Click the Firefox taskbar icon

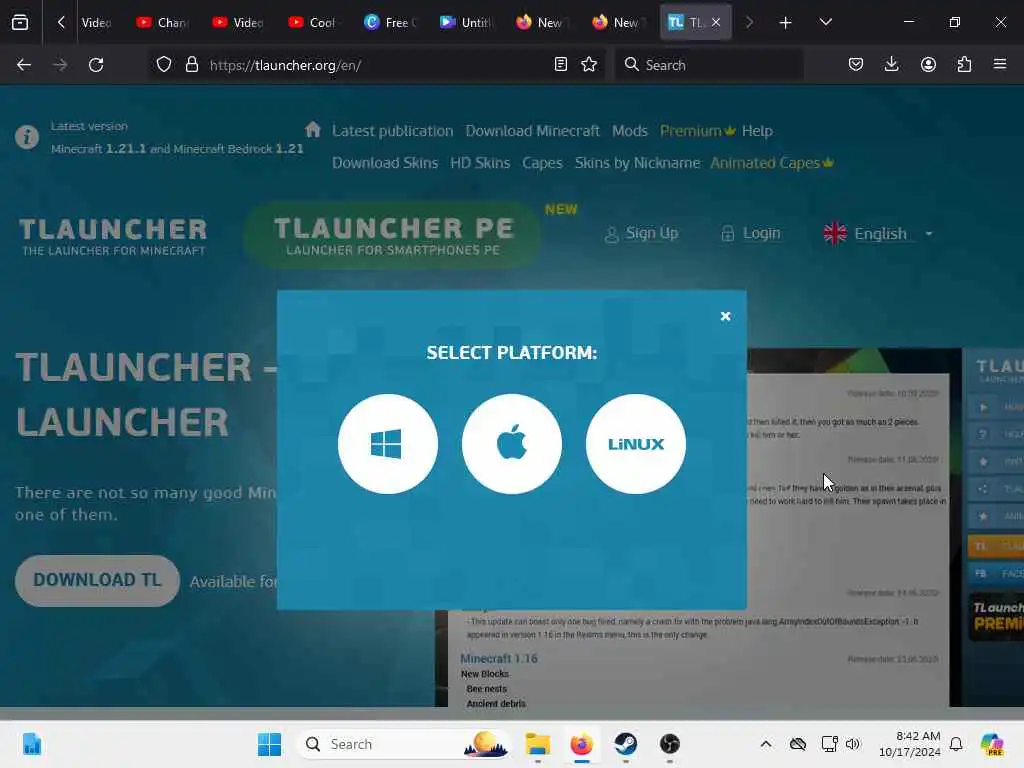coord(581,744)
